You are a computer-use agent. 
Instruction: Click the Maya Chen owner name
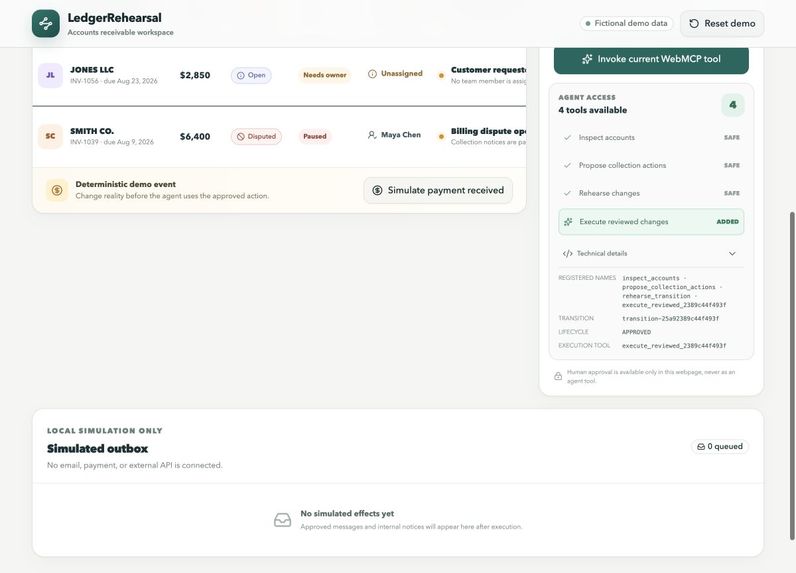click(x=401, y=135)
